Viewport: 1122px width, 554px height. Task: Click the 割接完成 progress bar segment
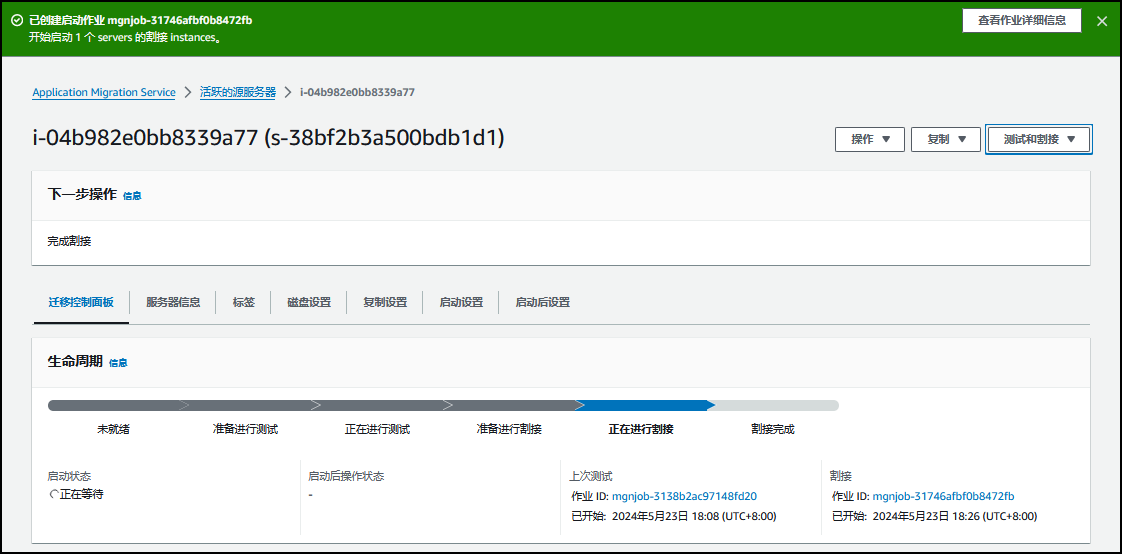coord(774,405)
